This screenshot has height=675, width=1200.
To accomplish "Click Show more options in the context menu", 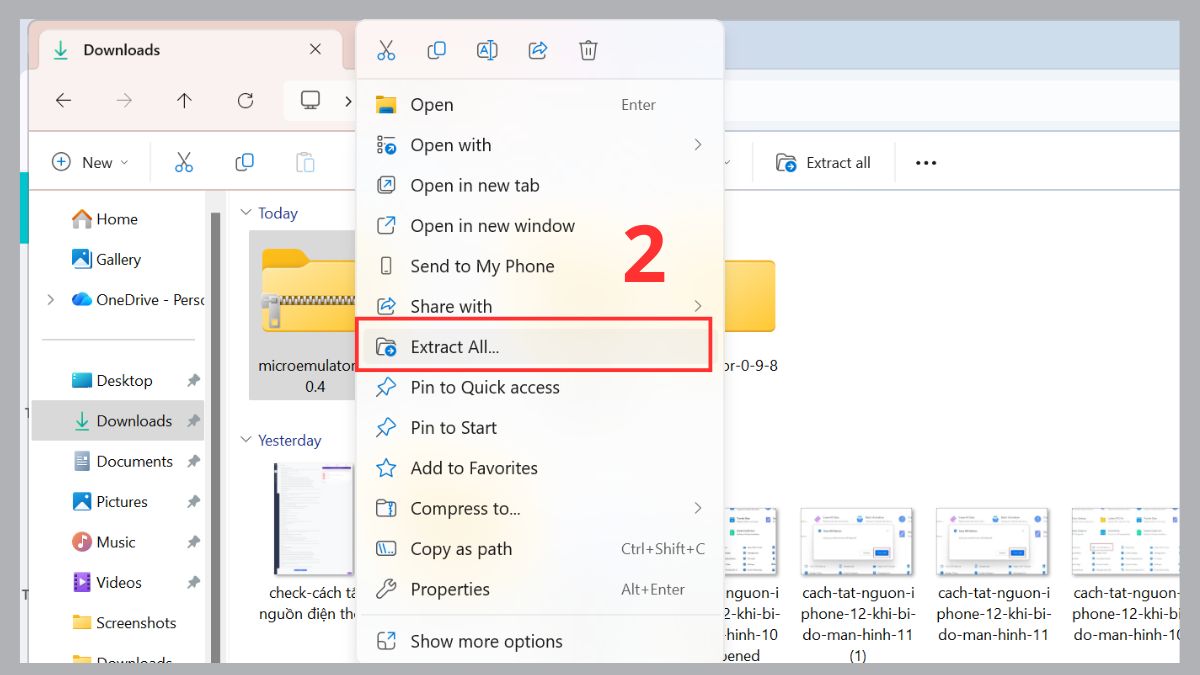I will (486, 641).
